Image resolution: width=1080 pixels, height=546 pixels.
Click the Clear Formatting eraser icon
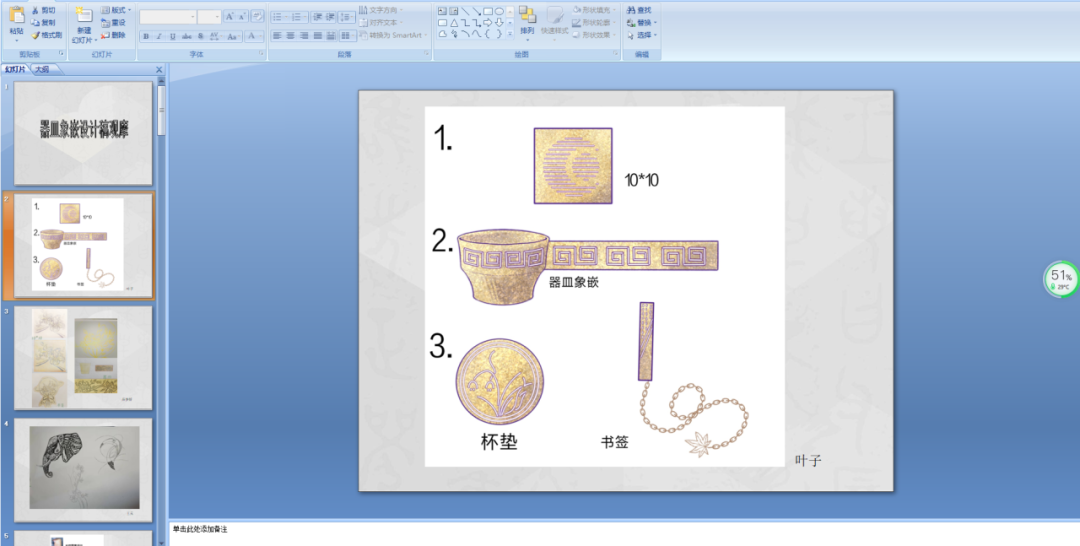coord(257,17)
